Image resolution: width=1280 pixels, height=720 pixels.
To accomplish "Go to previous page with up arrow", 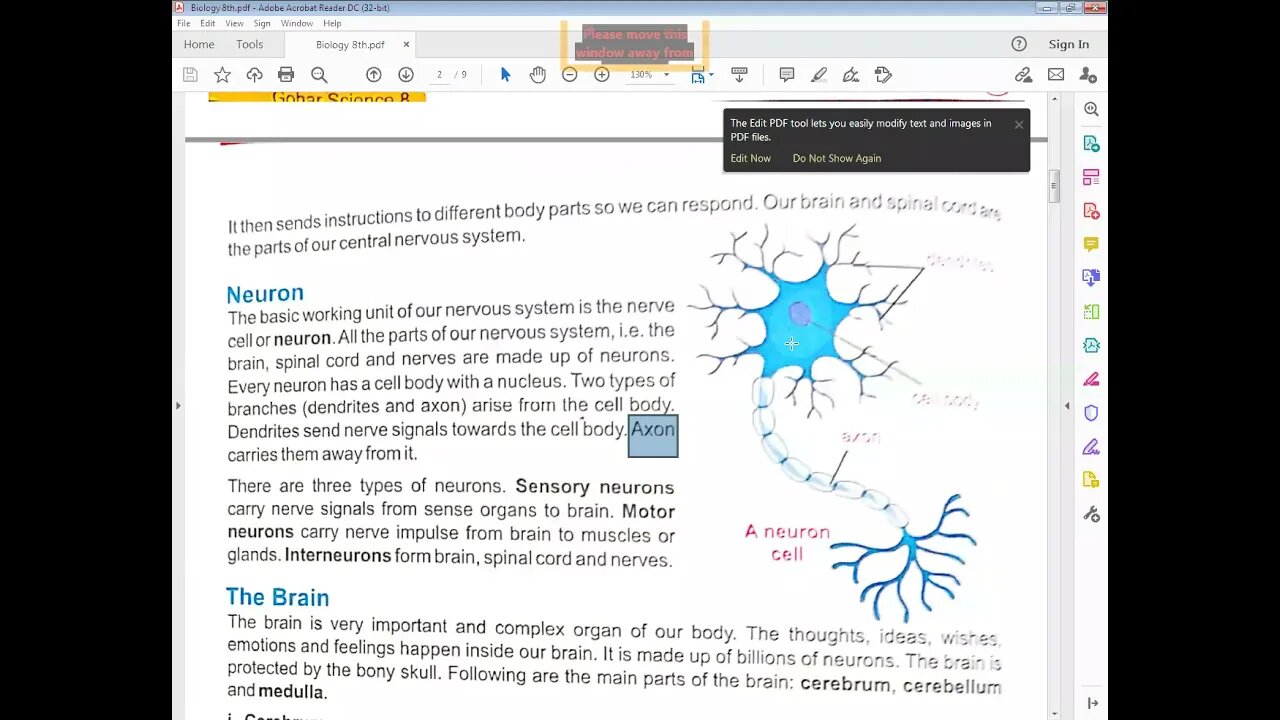I will click(373, 75).
